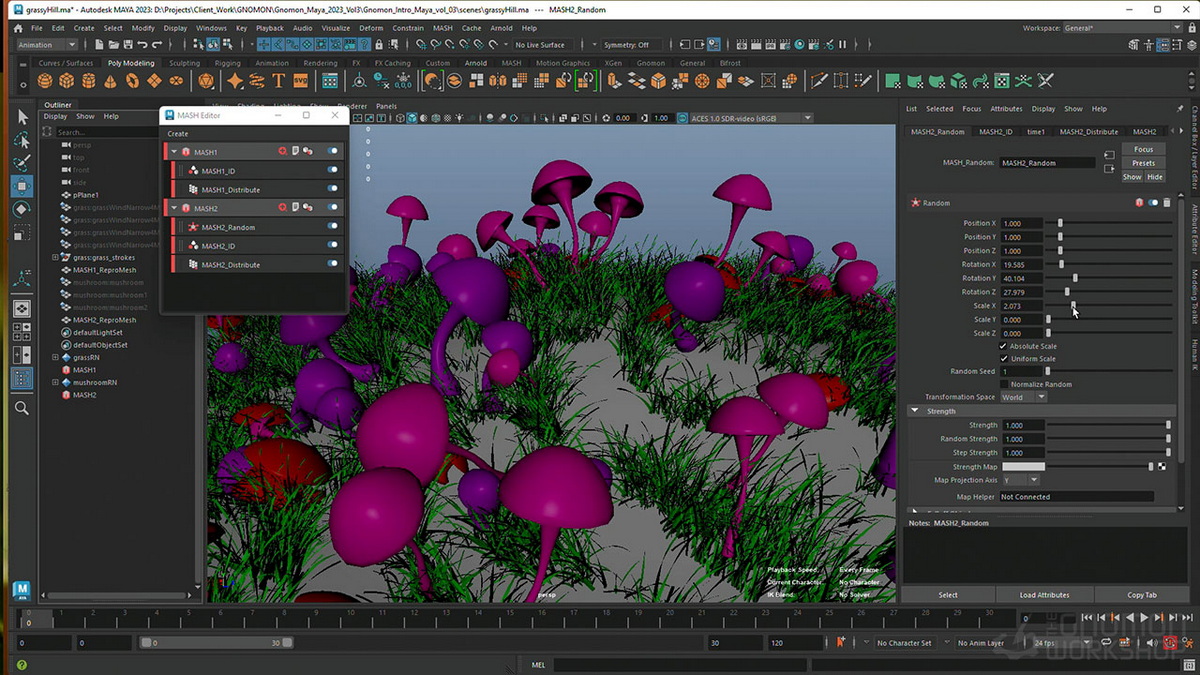Screen dimensions: 1200x675
Task: Create a polygon cylinder from shelf
Action: [89, 81]
